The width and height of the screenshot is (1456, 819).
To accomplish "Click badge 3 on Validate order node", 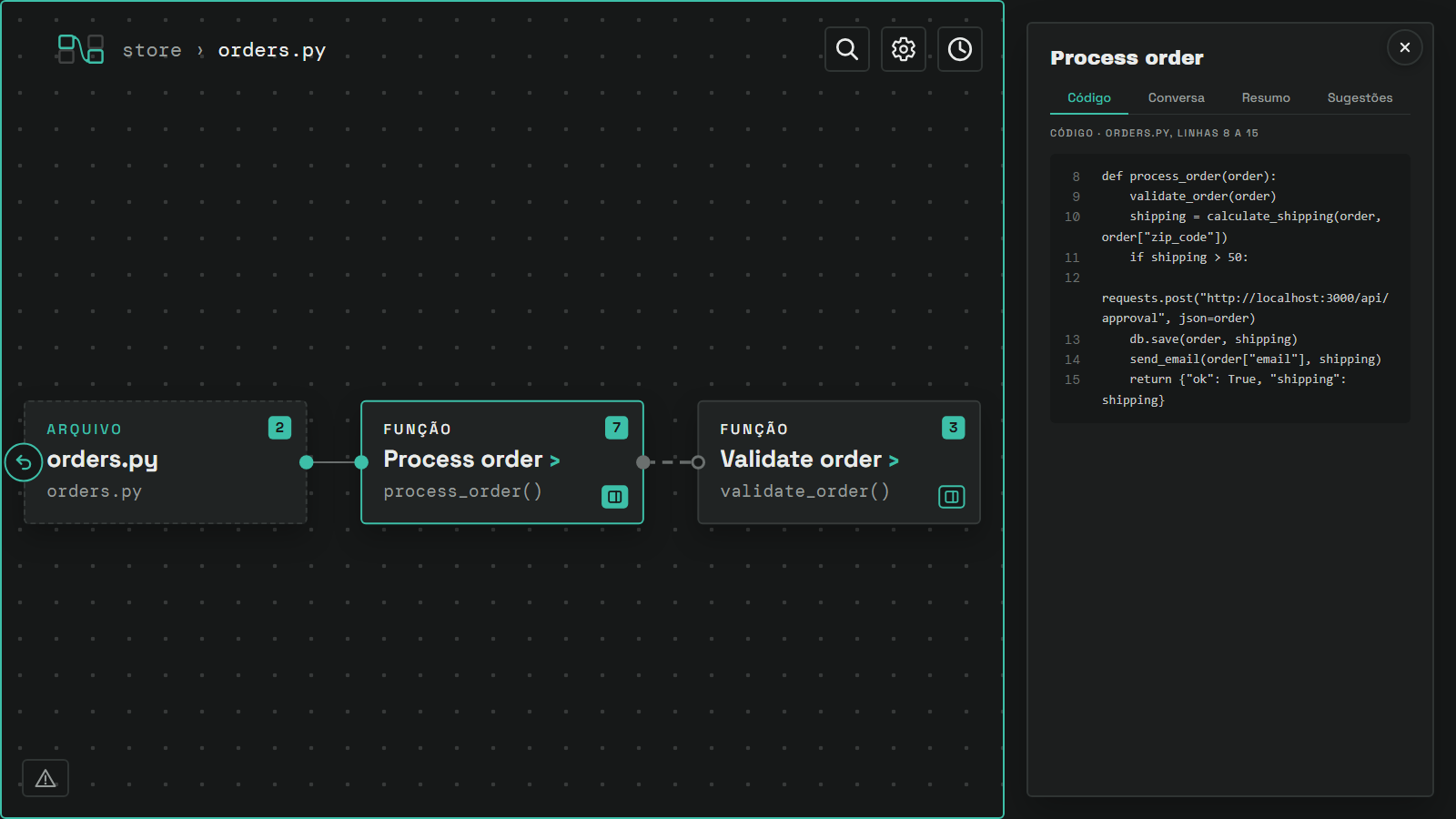I will [953, 428].
